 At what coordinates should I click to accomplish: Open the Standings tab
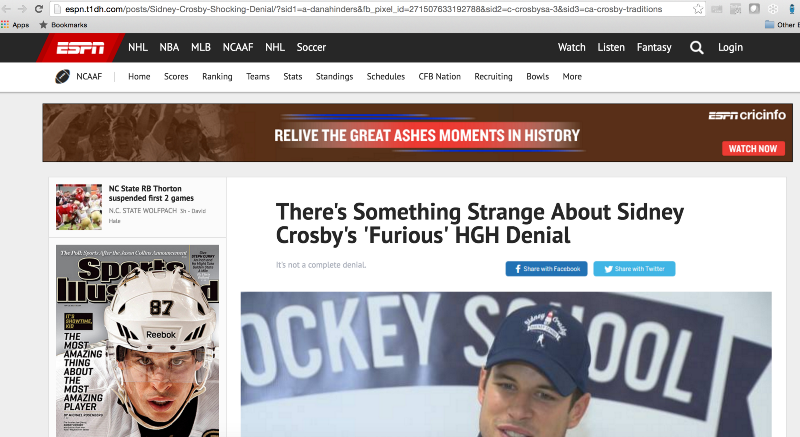click(334, 76)
